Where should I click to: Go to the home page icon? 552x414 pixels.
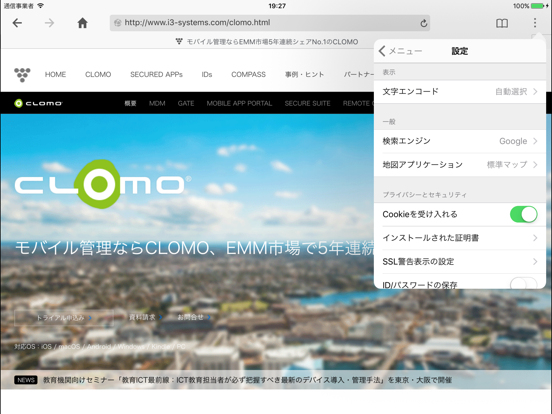82,23
